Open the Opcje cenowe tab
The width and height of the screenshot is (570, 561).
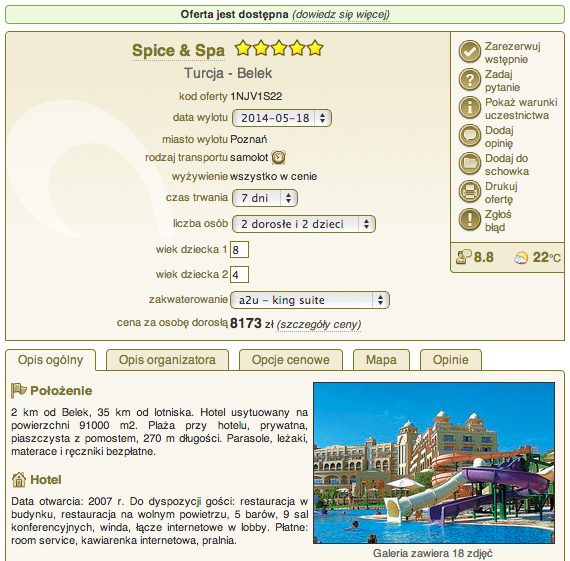point(290,360)
